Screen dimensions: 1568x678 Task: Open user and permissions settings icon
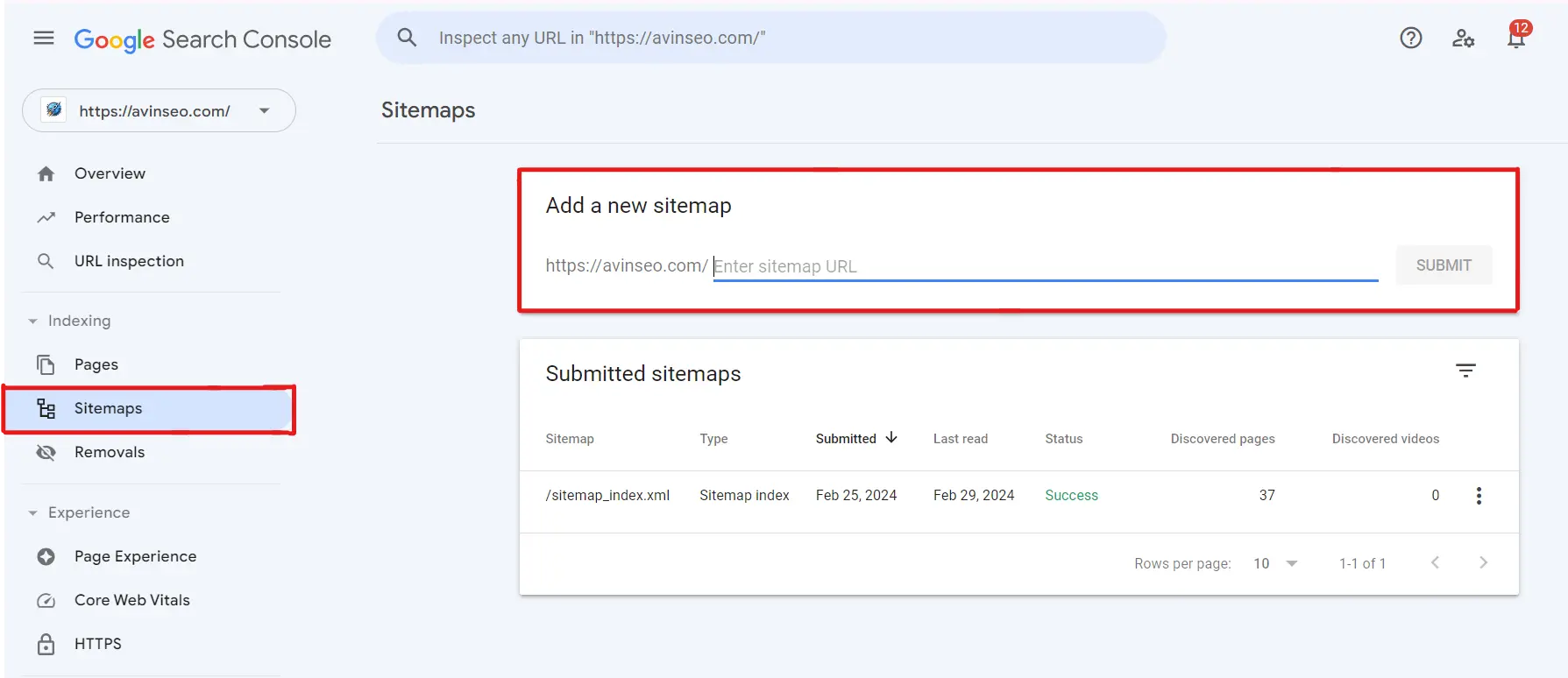coord(1463,38)
